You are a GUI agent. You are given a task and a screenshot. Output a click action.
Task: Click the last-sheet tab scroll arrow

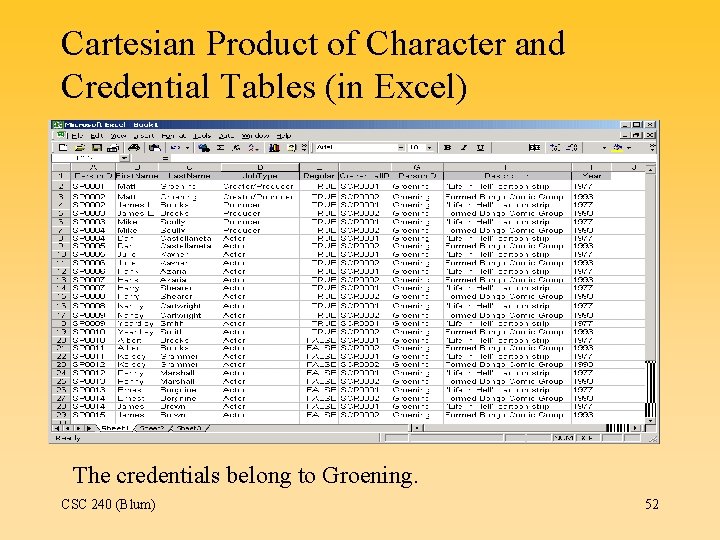click(89, 428)
